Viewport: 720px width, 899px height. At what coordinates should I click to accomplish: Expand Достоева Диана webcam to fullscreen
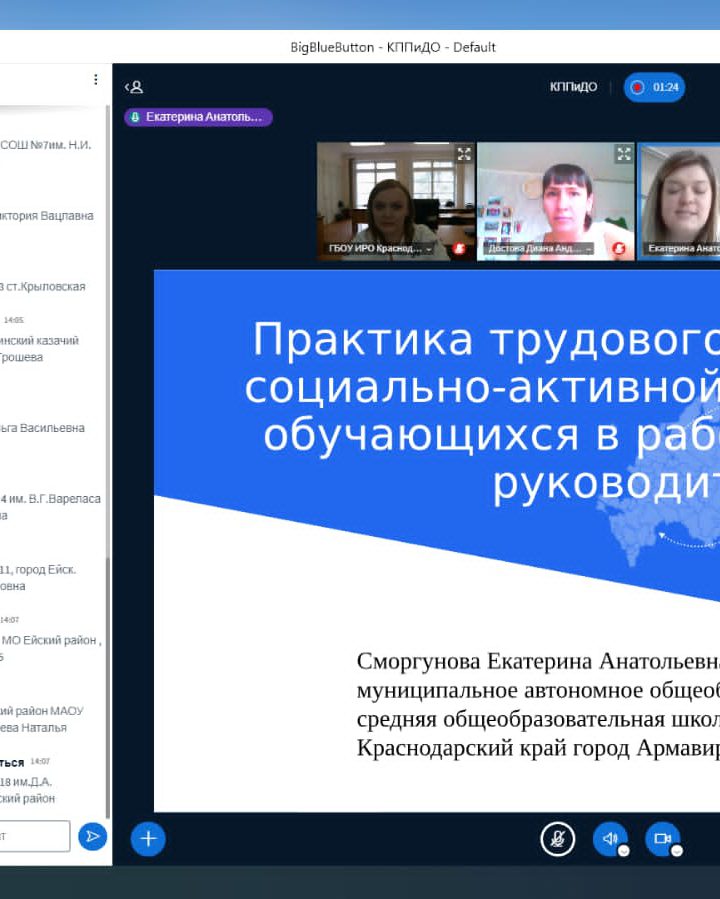point(624,153)
